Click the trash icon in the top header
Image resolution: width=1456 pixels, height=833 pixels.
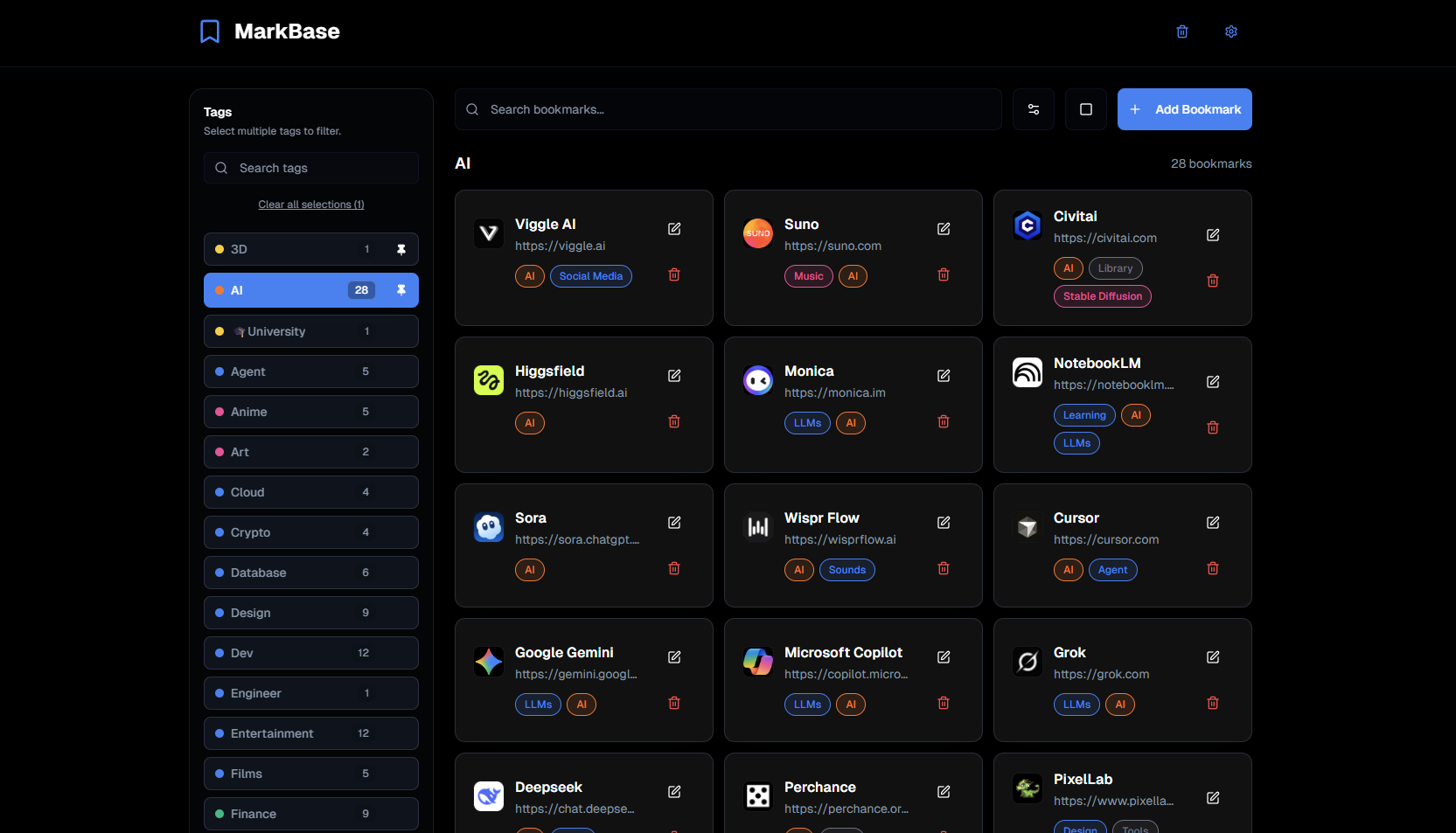click(1182, 31)
